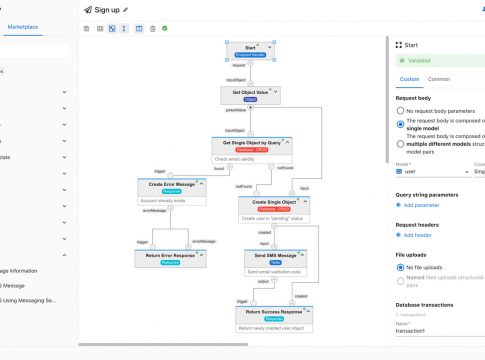This screenshot has height=360, width=485.
Task: Select multiple different models radio option
Action: [x=400, y=144]
